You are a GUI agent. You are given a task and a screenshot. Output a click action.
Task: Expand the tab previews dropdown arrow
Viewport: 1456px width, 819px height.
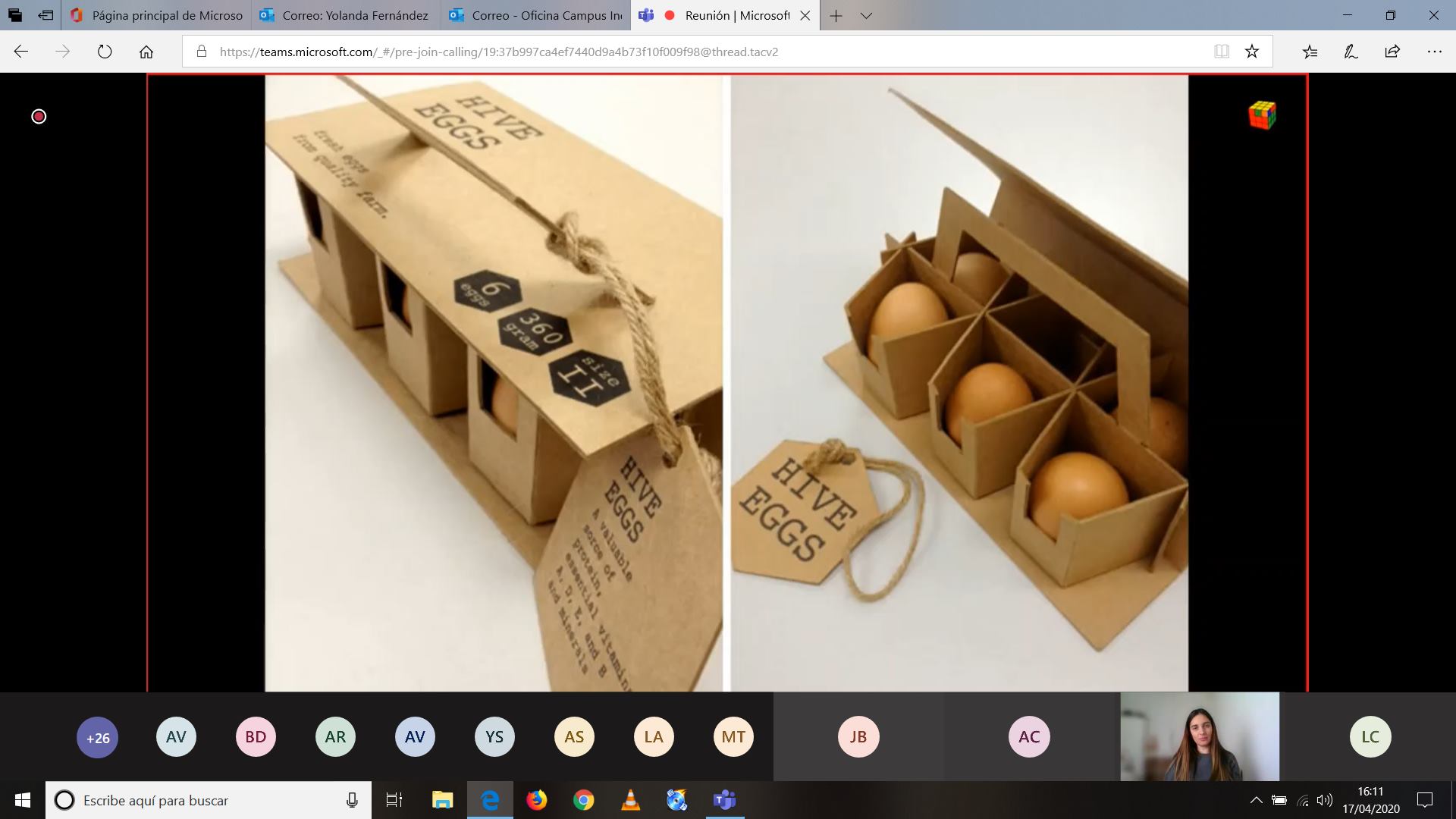(866, 15)
